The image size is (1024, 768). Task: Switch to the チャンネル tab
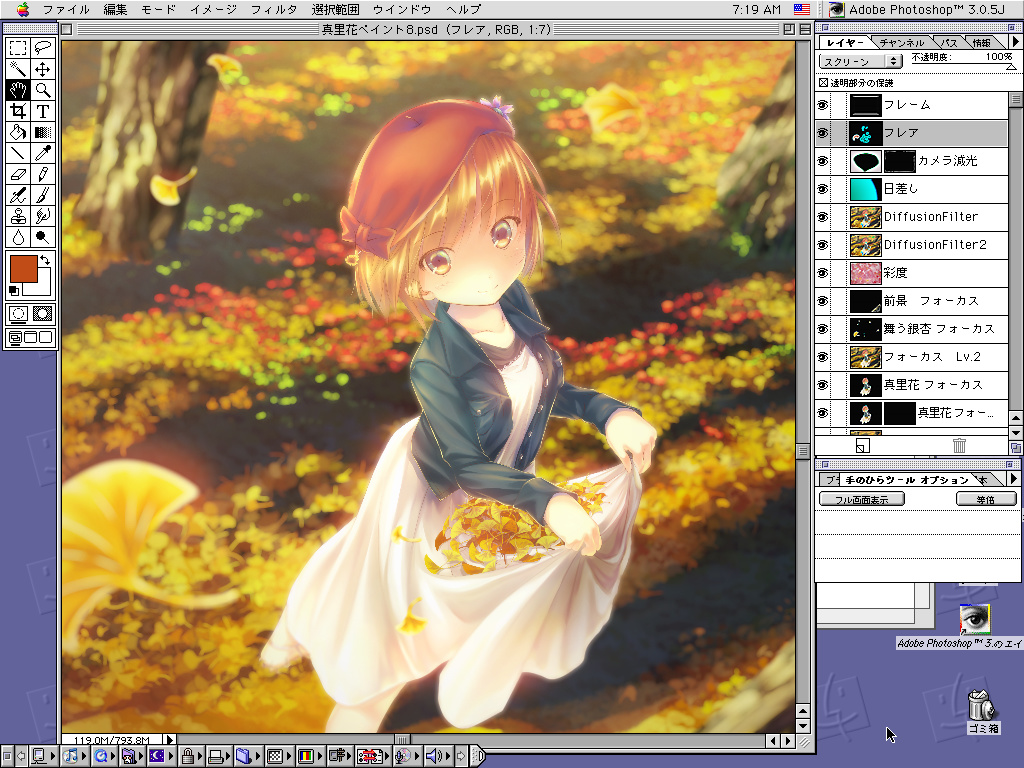pos(903,43)
